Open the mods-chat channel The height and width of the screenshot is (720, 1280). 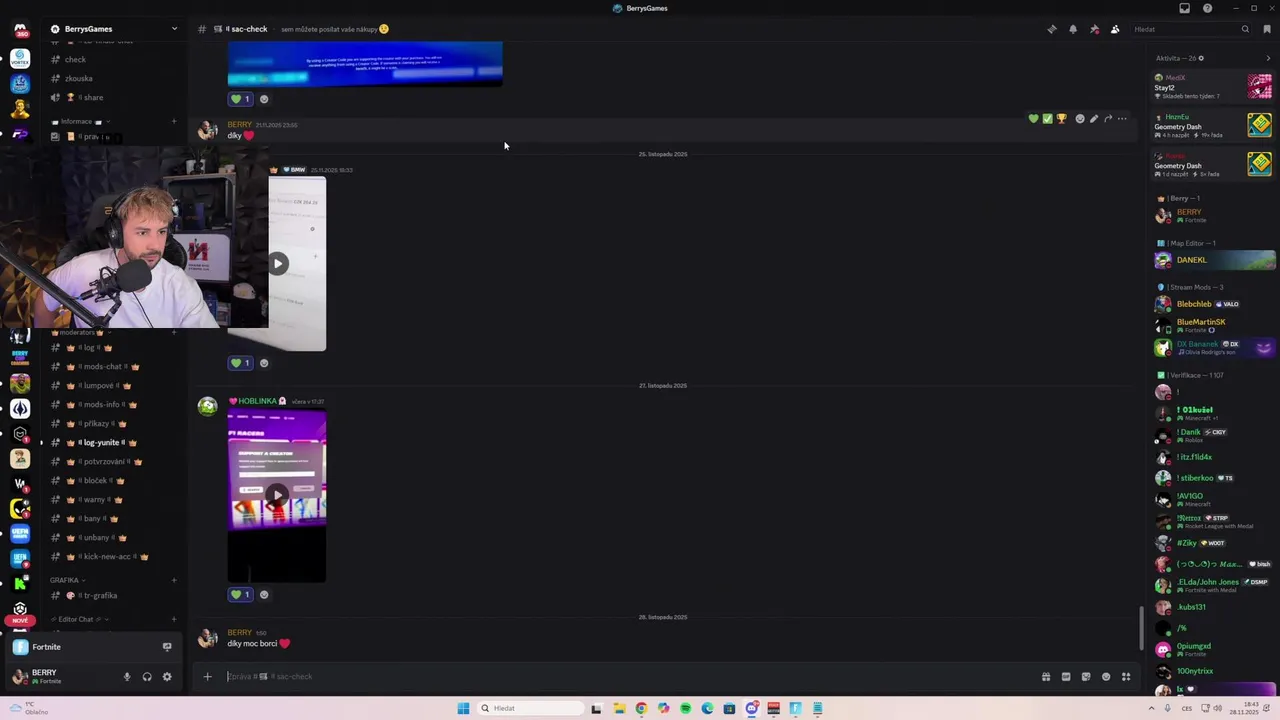pos(113,367)
